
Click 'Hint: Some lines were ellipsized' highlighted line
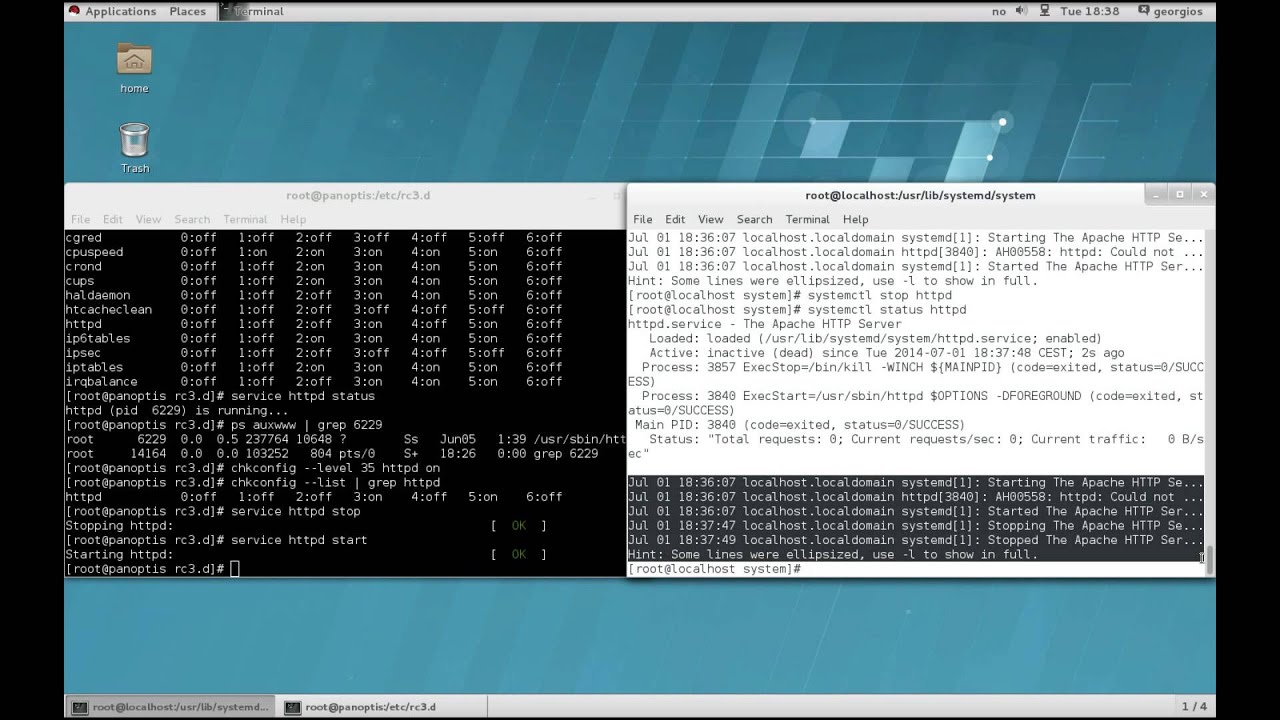[x=833, y=554]
